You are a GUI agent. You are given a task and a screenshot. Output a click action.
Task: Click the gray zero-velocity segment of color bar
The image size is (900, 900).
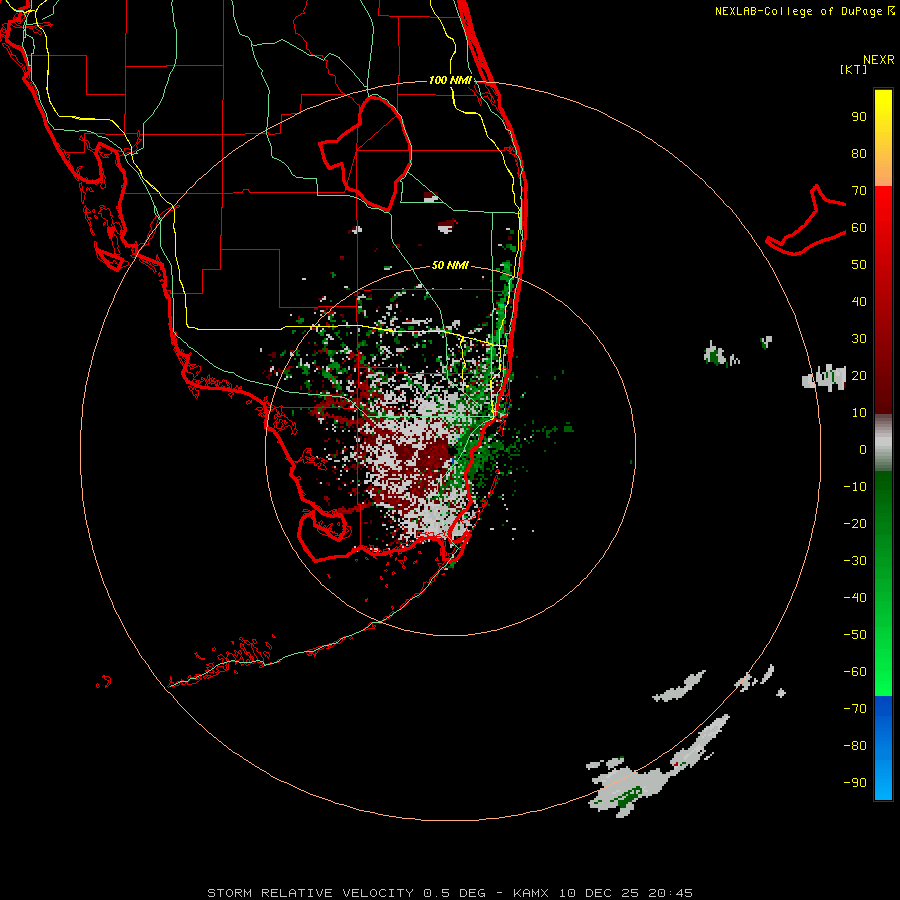[x=883, y=443]
